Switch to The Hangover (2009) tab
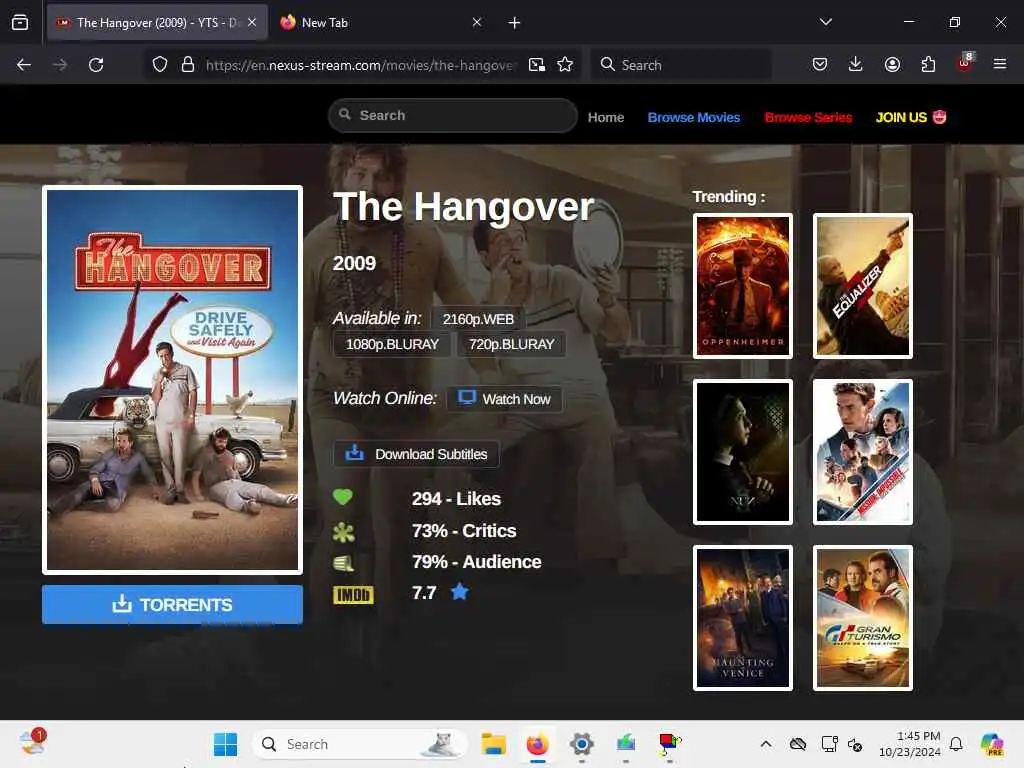The height and width of the screenshot is (768, 1024). click(157, 23)
